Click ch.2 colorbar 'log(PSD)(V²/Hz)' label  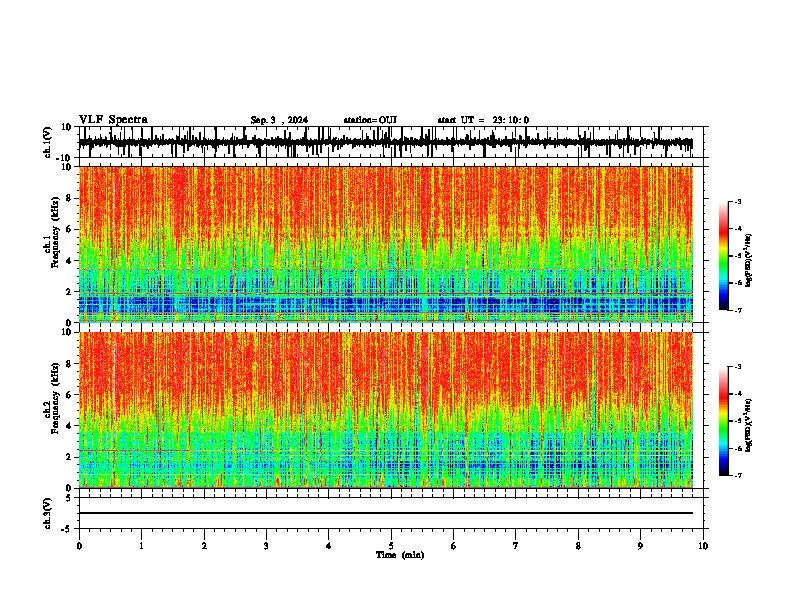coord(749,425)
